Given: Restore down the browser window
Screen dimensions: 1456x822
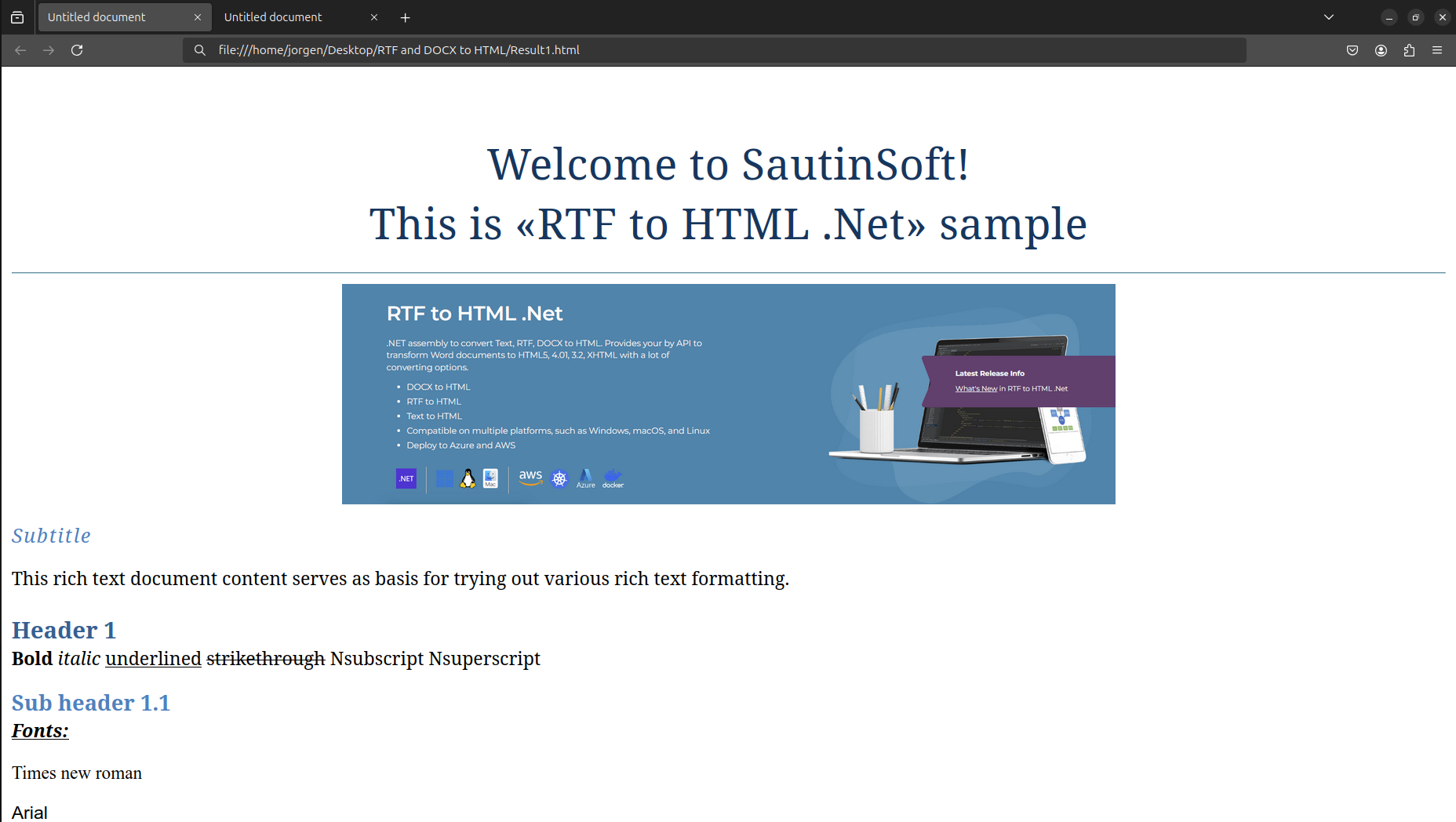Looking at the screenshot, I should (1415, 17).
